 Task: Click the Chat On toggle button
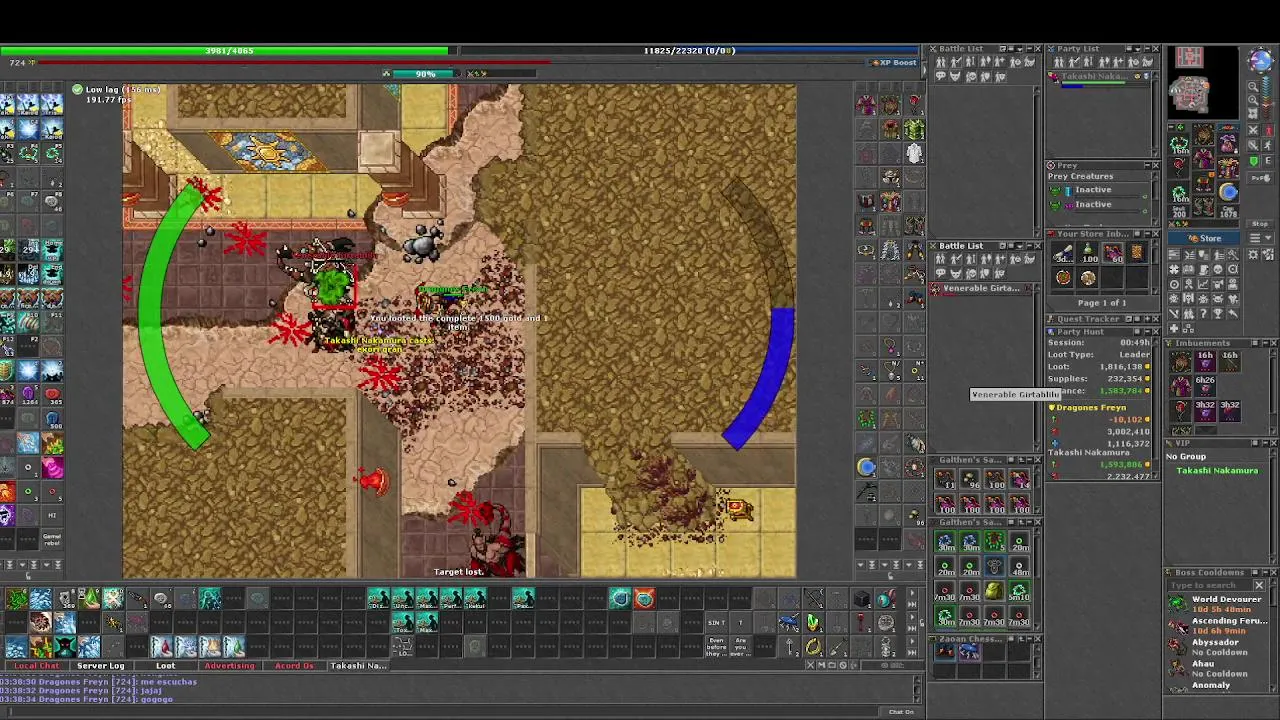901,712
